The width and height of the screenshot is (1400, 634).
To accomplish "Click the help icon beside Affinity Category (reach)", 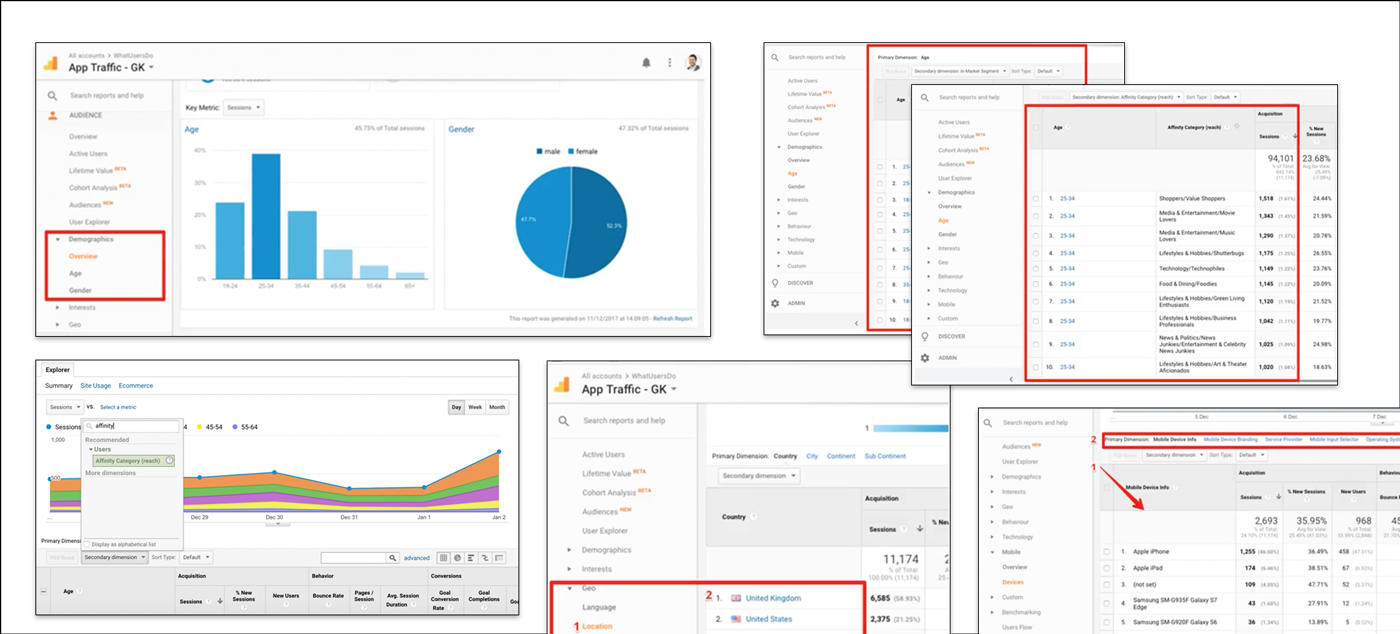I will 170,461.
